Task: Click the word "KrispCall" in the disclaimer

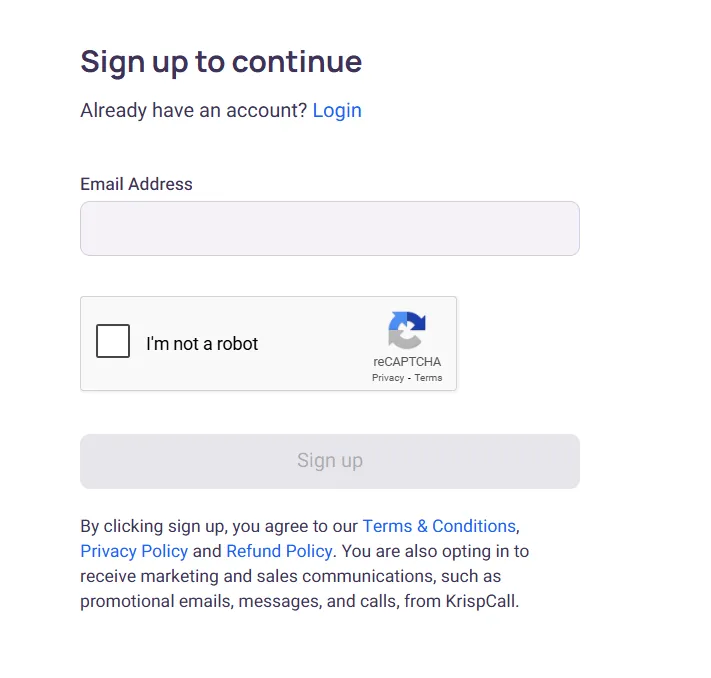Action: [481, 601]
